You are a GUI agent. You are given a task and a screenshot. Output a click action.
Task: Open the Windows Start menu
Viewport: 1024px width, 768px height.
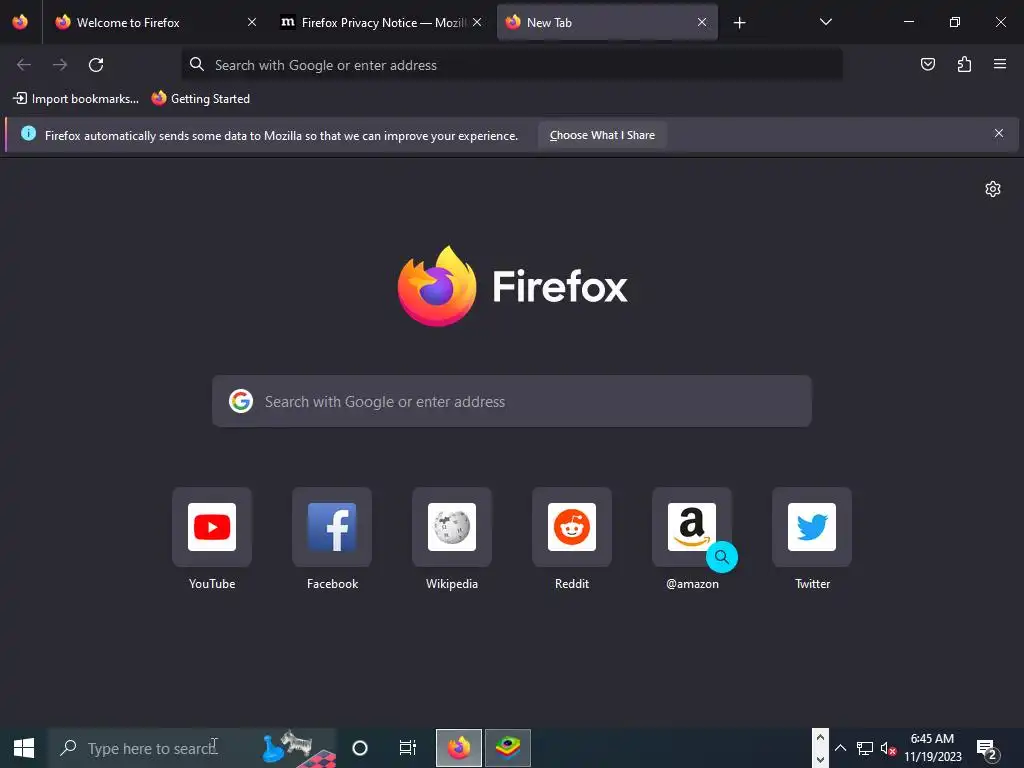(x=24, y=748)
